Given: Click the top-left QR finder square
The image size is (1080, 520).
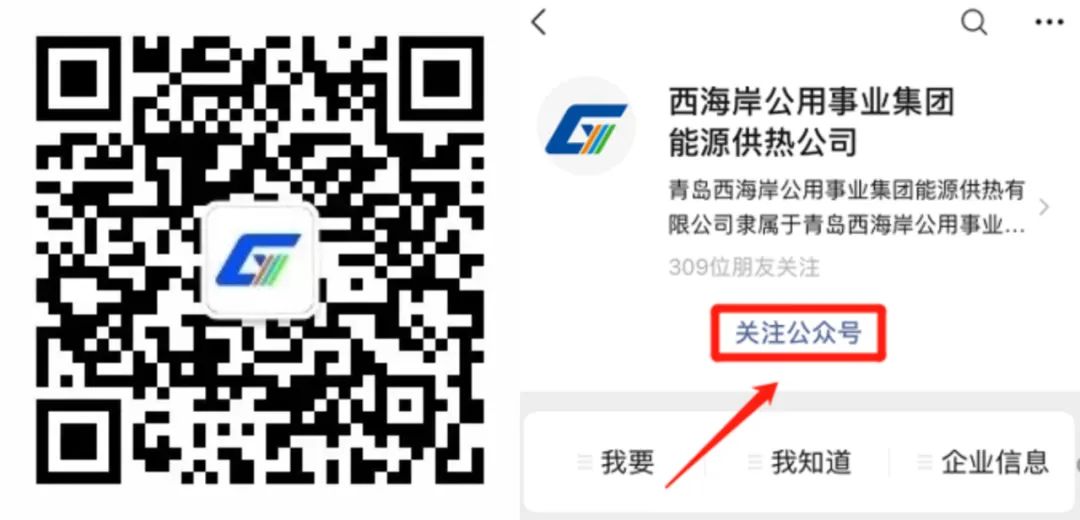Looking at the screenshot, I should [x=85, y=85].
